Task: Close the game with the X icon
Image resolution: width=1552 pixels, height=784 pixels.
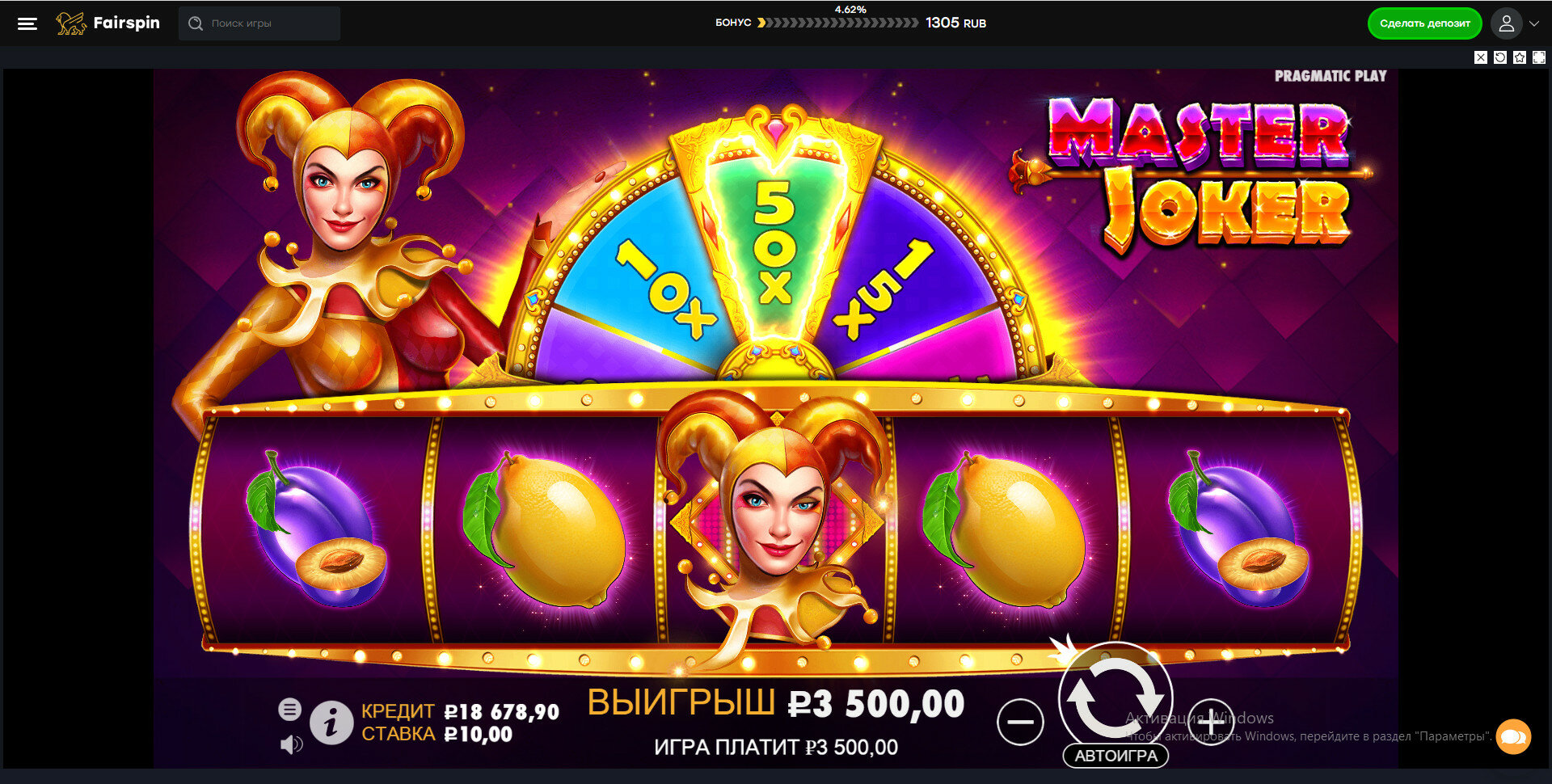Action: click(1481, 57)
